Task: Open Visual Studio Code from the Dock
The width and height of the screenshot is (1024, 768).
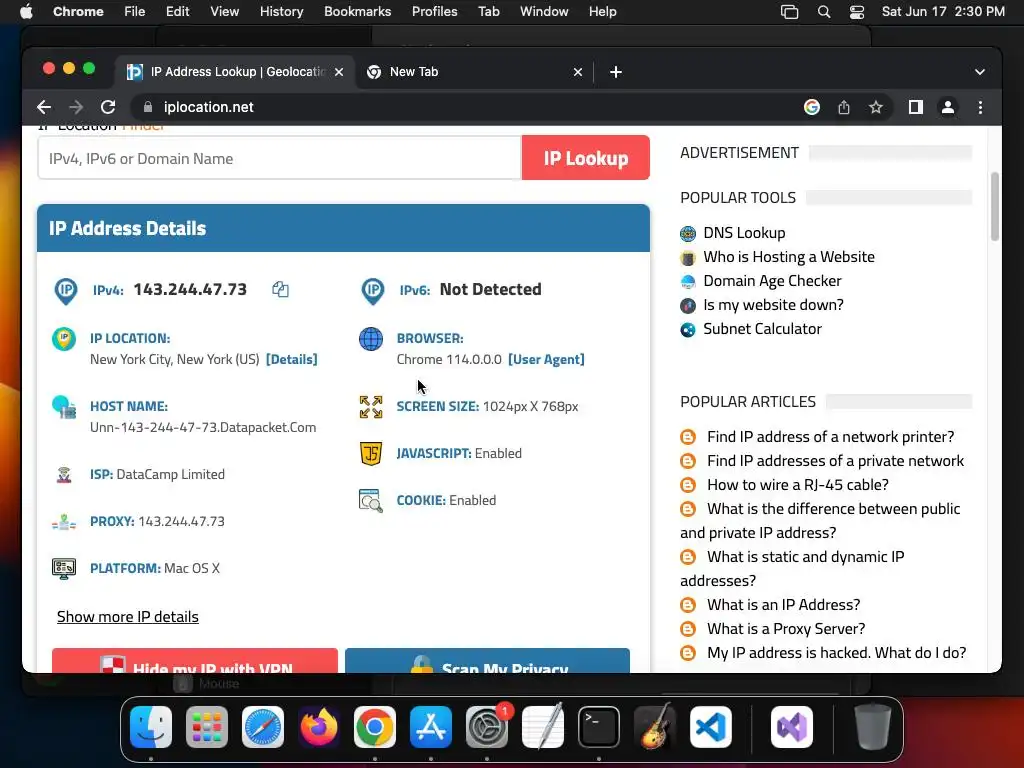Action: click(711, 727)
